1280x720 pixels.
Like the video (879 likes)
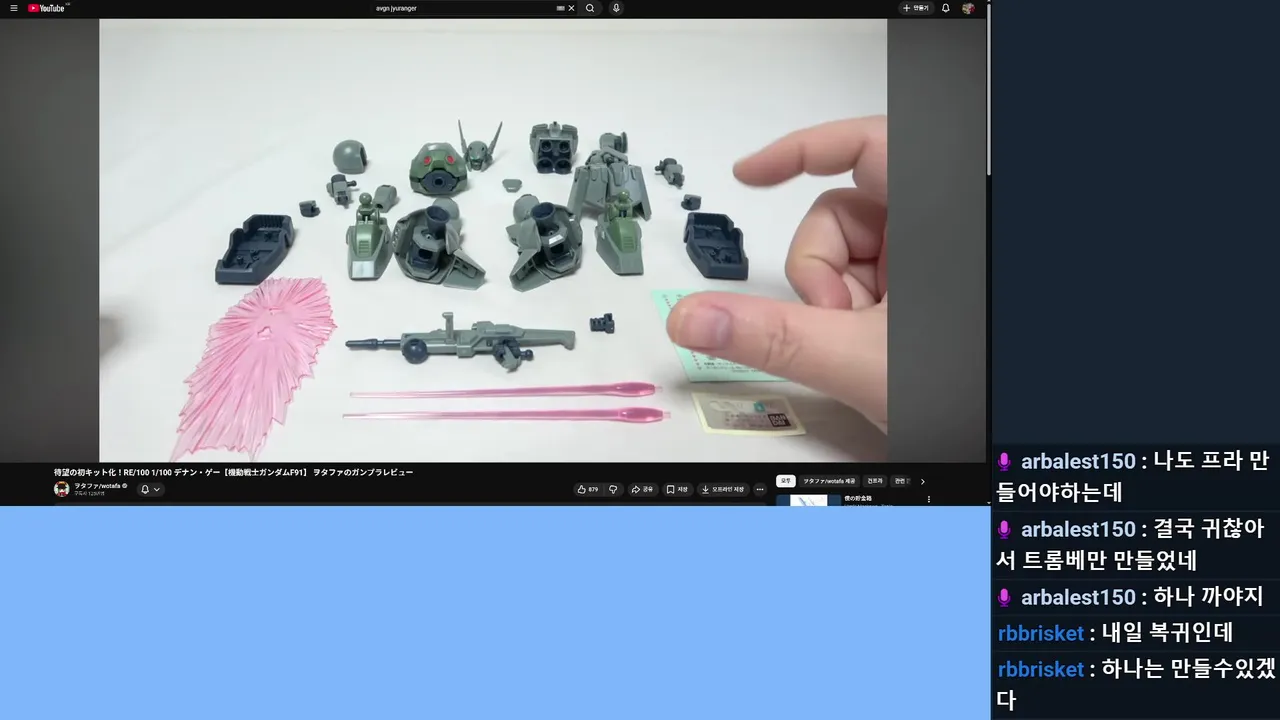pos(587,489)
